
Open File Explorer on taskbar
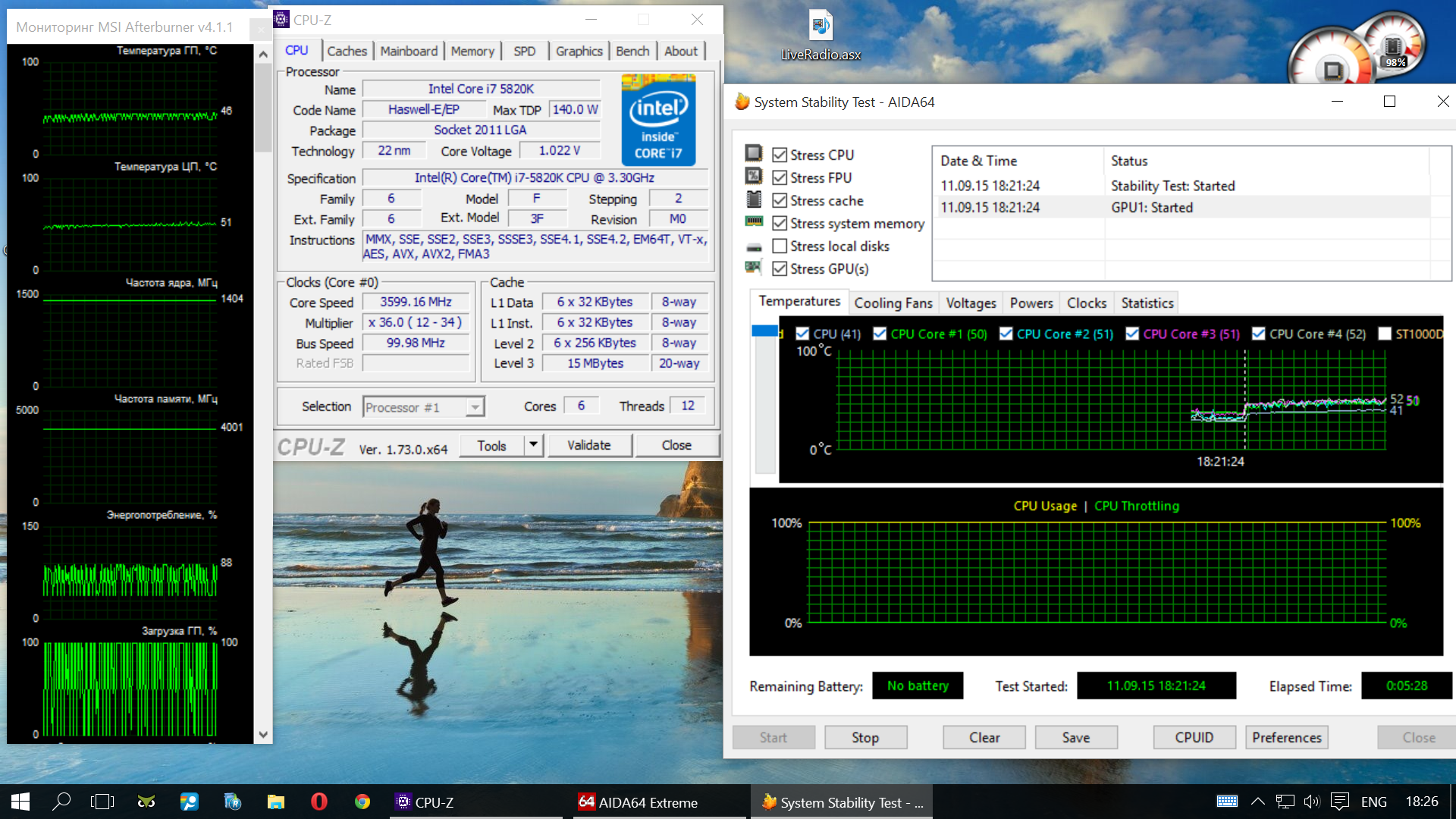(x=276, y=802)
